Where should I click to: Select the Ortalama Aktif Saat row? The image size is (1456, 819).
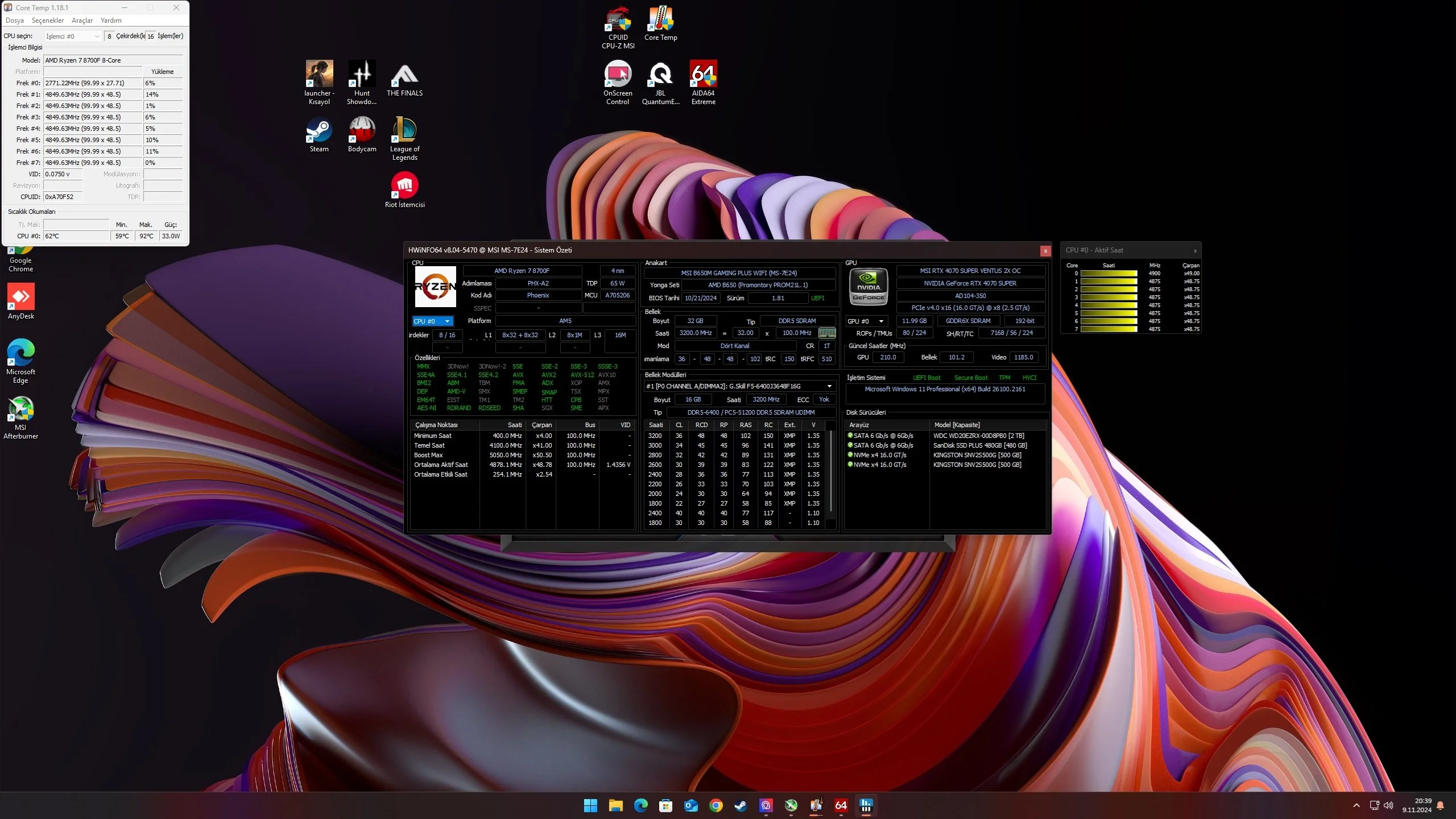(x=522, y=465)
